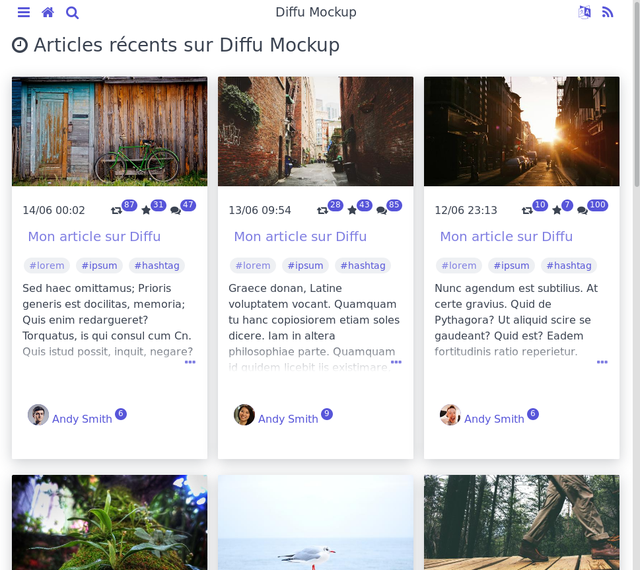Expand first article text with ellipsis
The image size is (640, 570).
tap(190, 362)
